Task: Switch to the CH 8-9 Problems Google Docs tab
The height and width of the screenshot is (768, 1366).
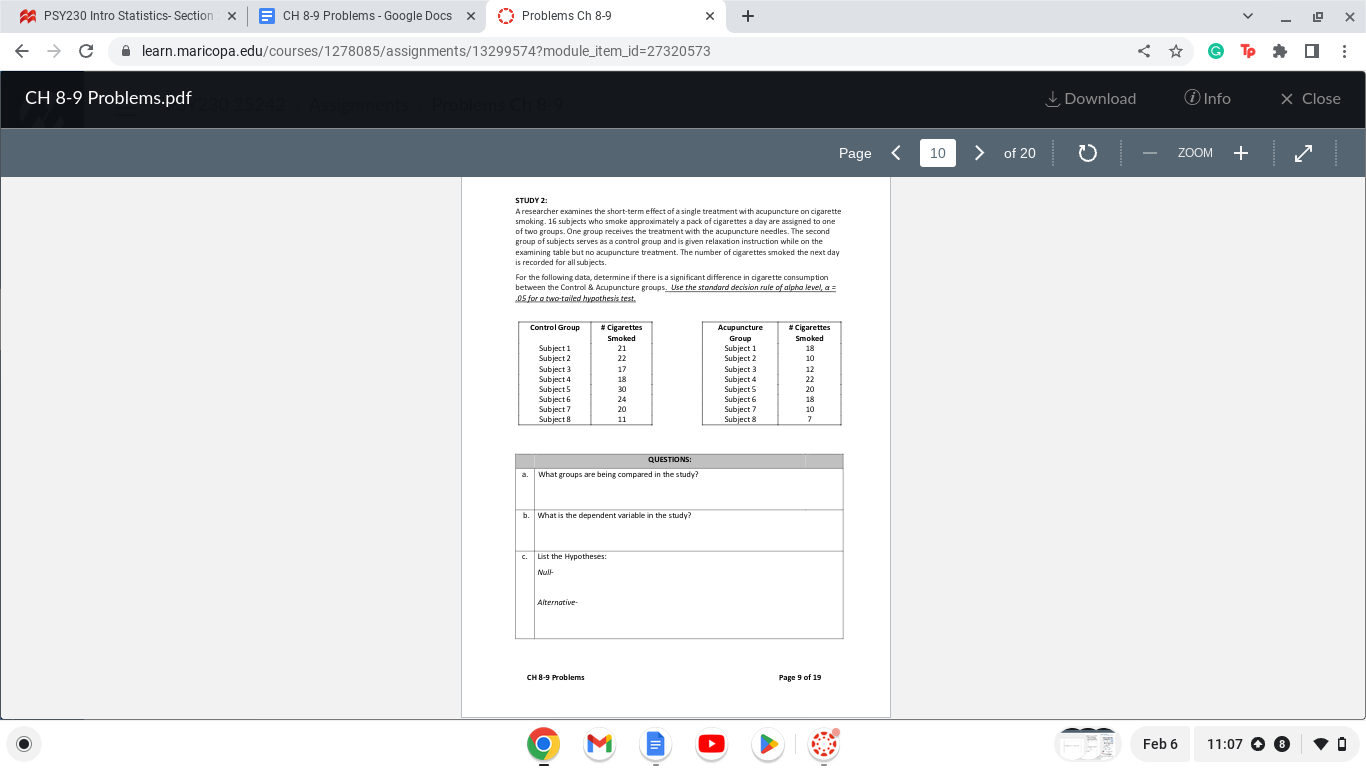Action: point(367,16)
